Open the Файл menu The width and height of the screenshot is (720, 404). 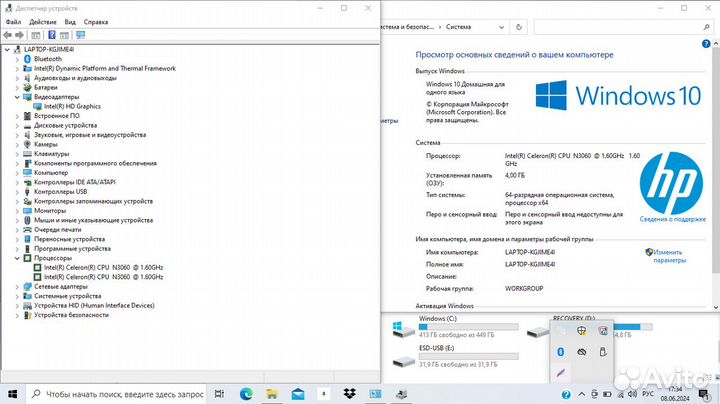coord(13,22)
